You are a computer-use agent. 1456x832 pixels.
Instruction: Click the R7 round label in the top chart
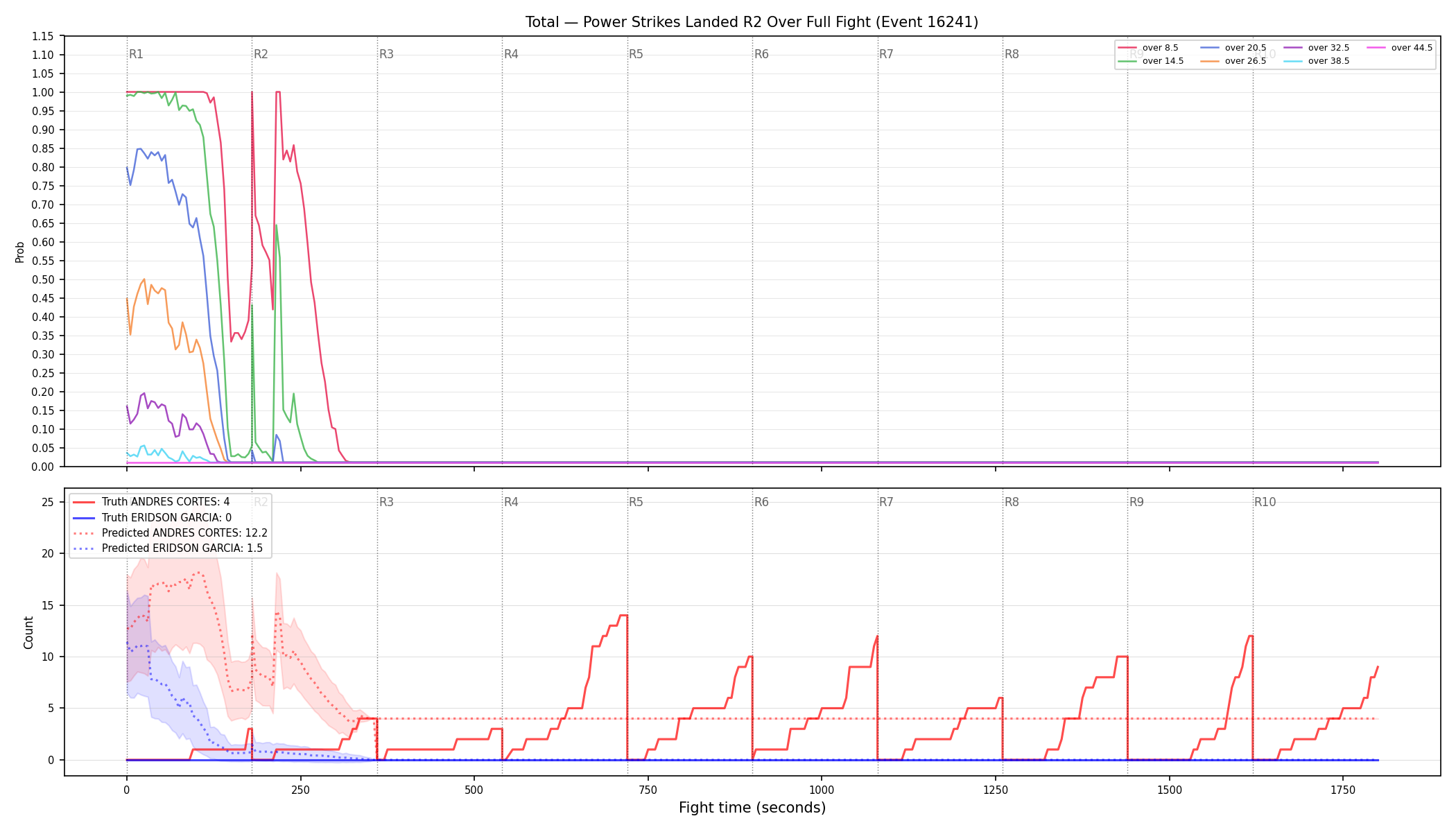pyautogui.click(x=886, y=54)
